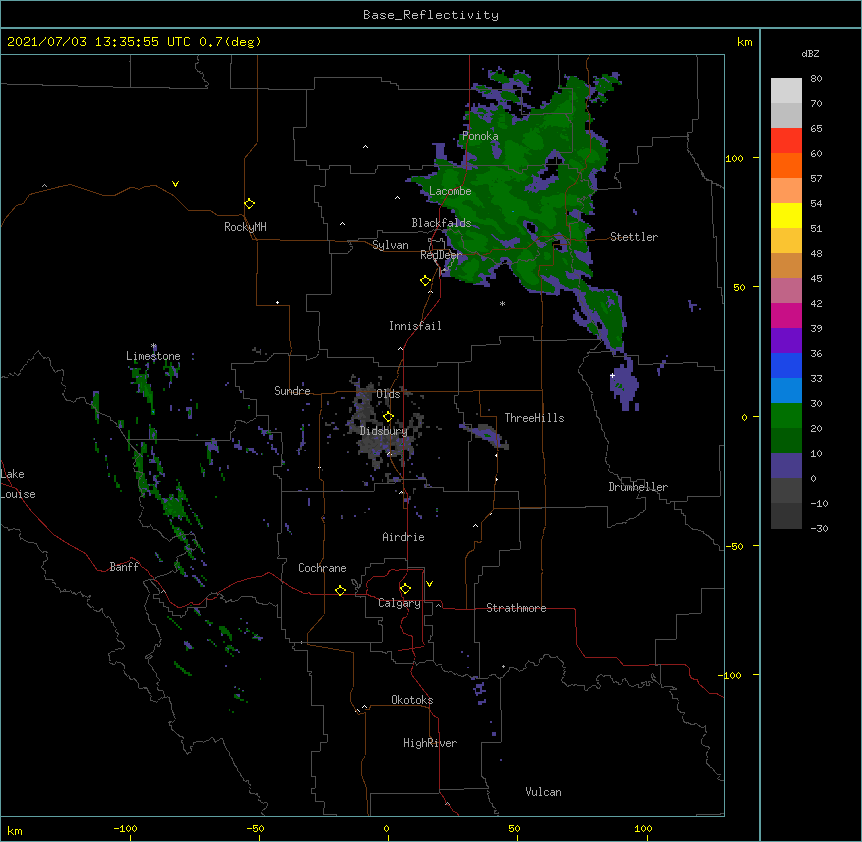
Task: Click the -30 dBZ value in the legend
Action: pyautogui.click(x=819, y=528)
